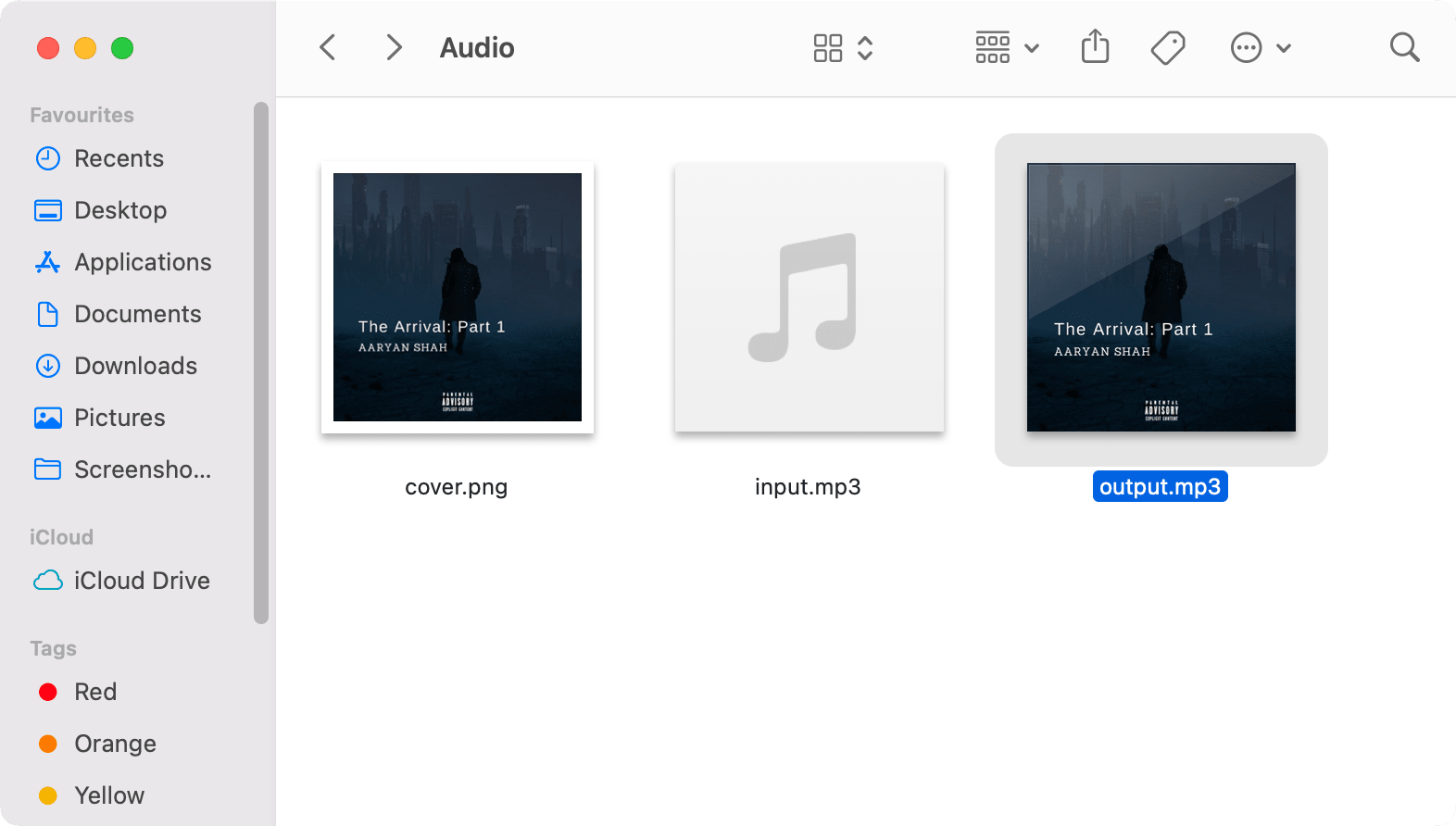Open view mode up-down chevron selector

tap(865, 48)
